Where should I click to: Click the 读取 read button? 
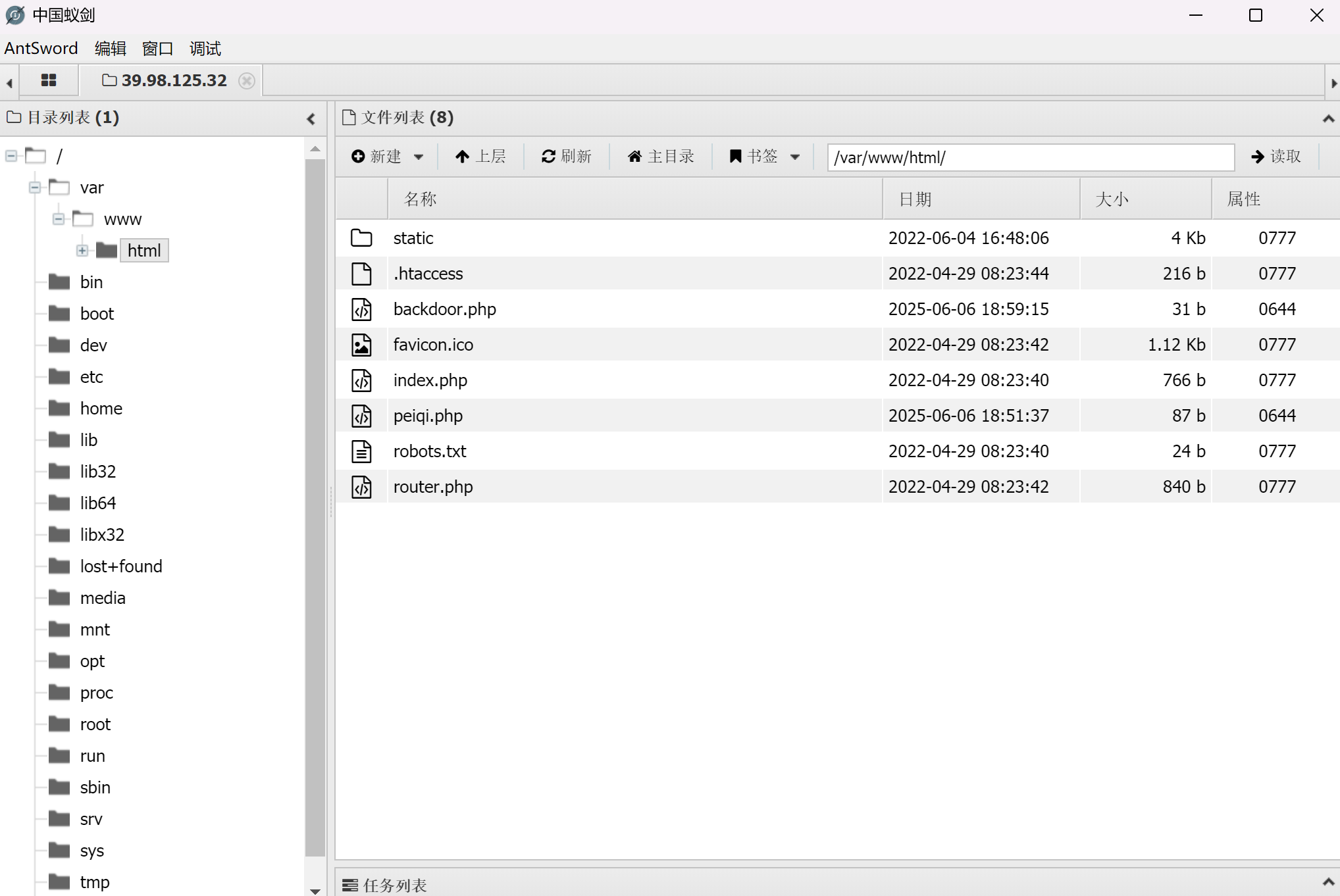[1276, 157]
